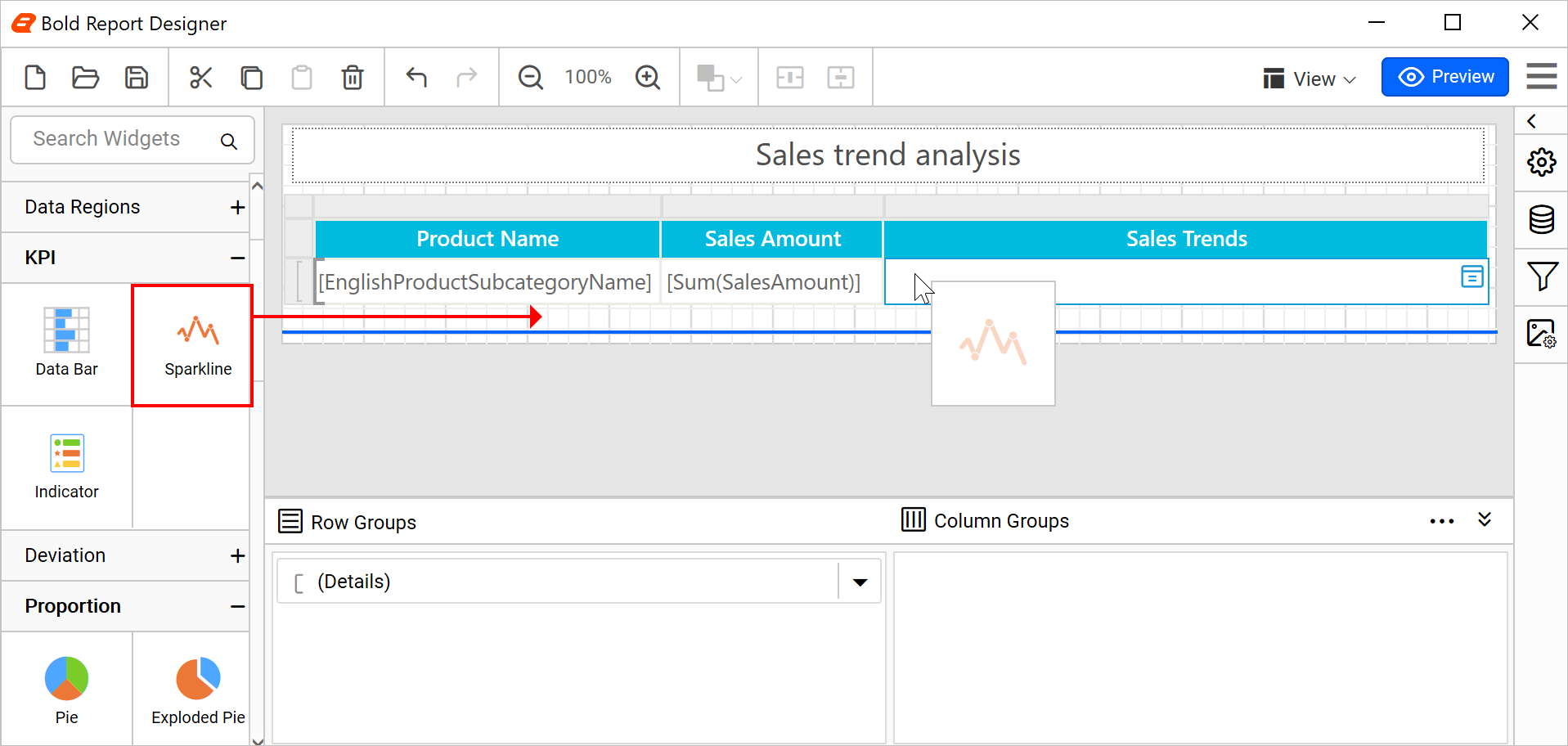Screen dimensions: 1568x746
Task: Select the Data Bar widget
Action: coord(66,344)
